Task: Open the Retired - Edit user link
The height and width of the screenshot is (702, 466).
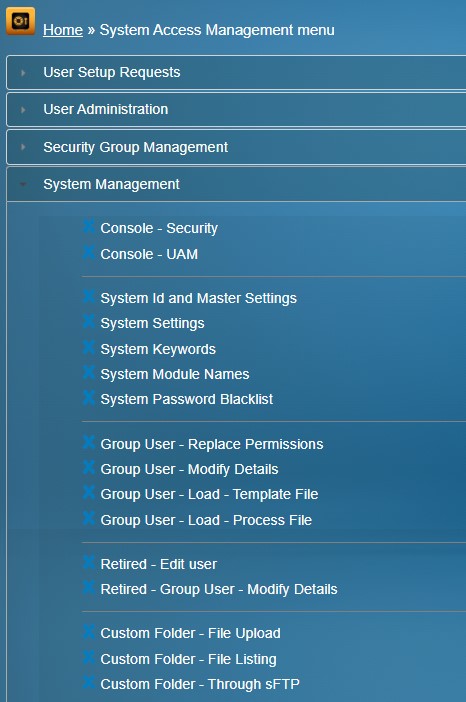Action: point(158,564)
